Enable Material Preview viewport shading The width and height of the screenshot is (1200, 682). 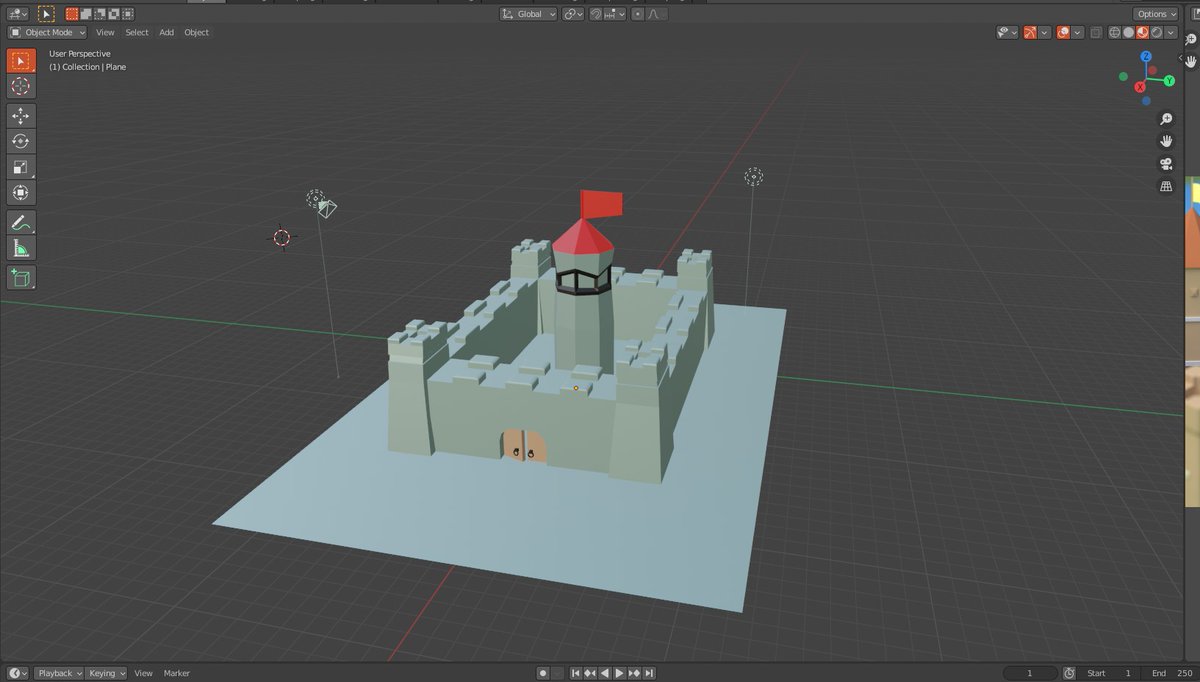(1141, 33)
